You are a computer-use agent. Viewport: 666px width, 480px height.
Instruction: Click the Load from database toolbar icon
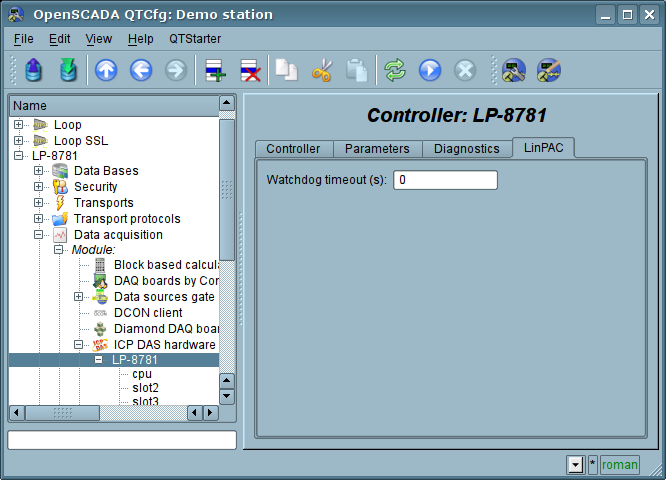[x=34, y=70]
